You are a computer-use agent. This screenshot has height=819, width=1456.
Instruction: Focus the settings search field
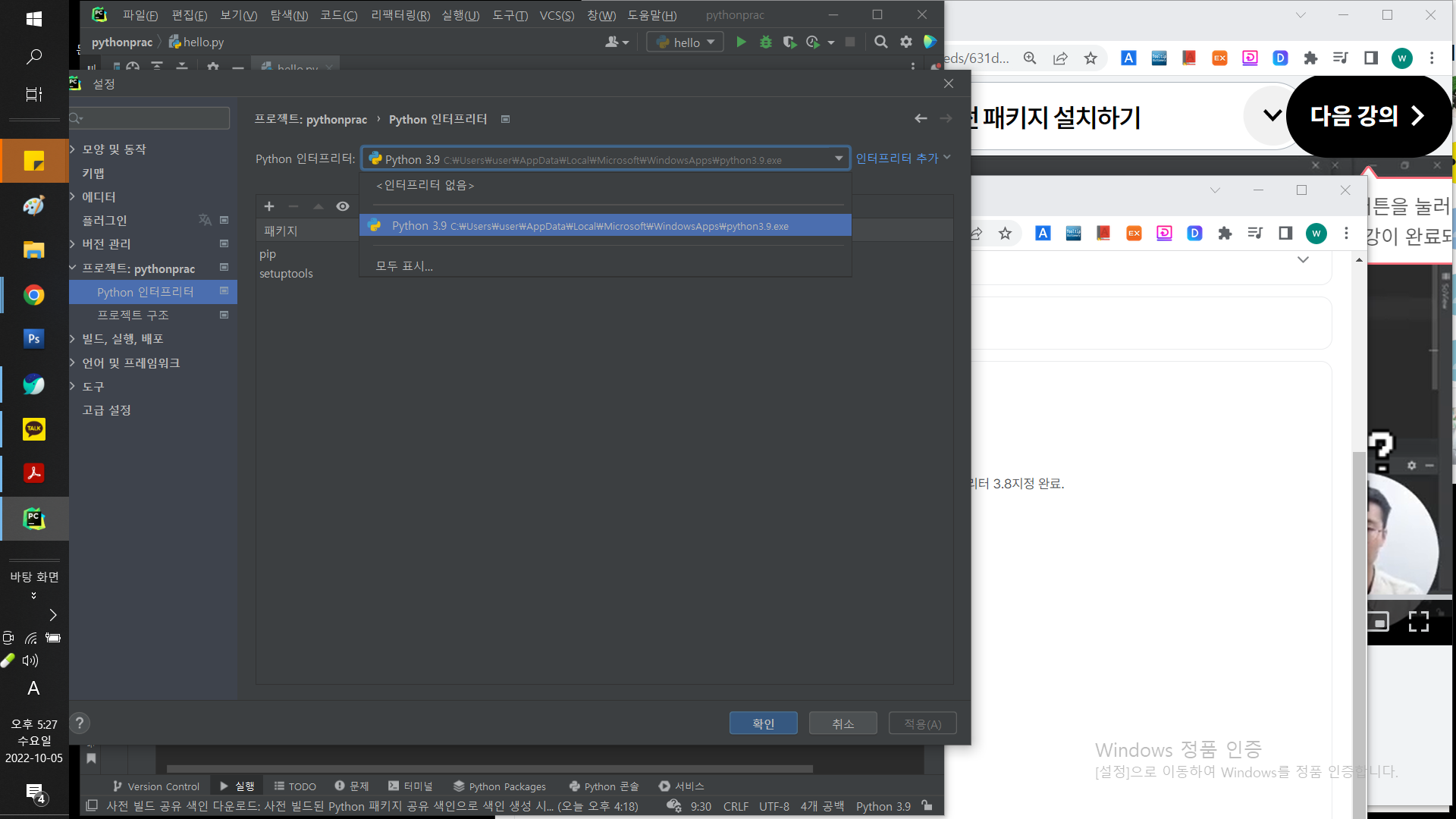pyautogui.click(x=150, y=118)
